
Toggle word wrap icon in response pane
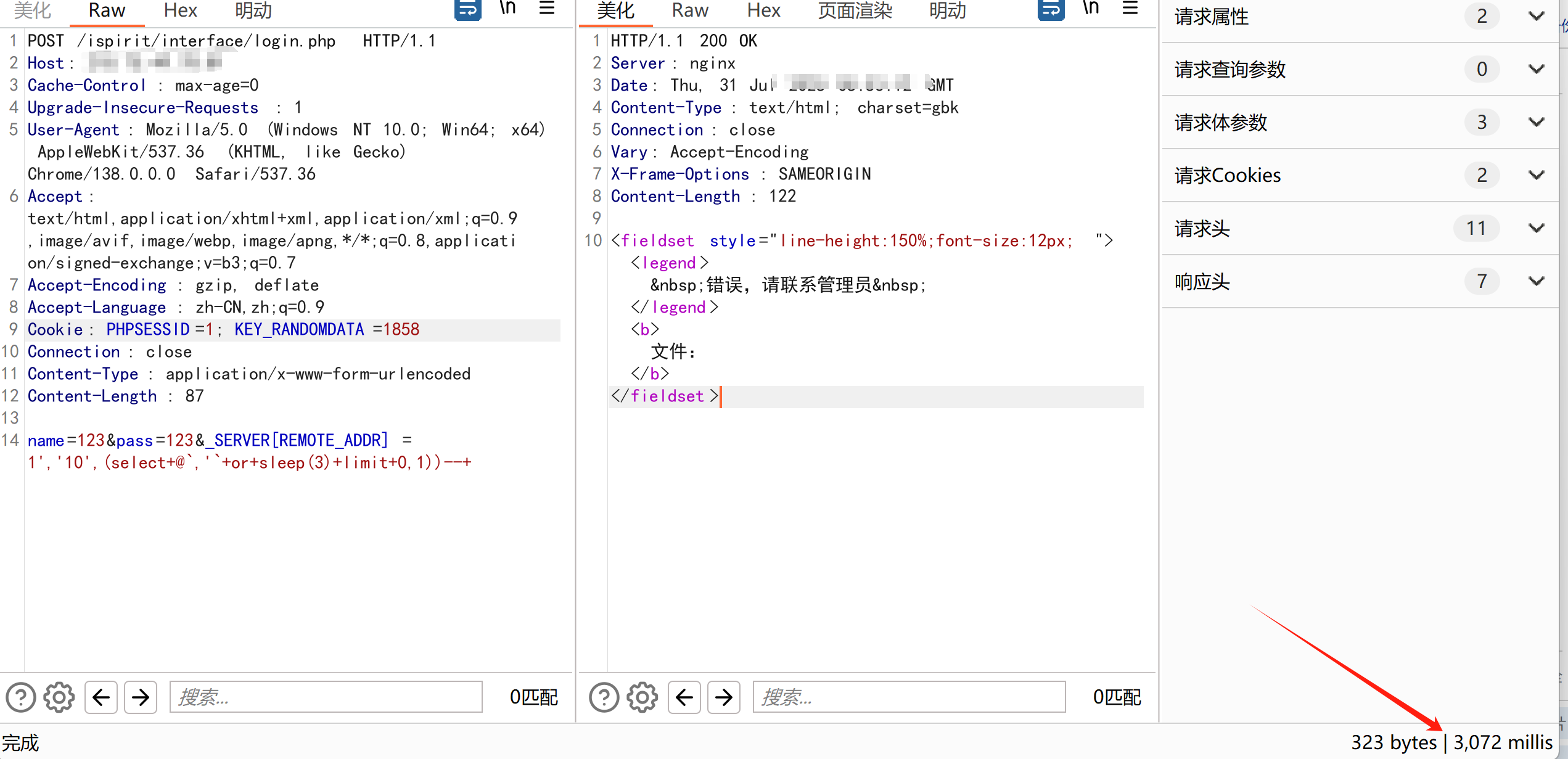point(1051,9)
